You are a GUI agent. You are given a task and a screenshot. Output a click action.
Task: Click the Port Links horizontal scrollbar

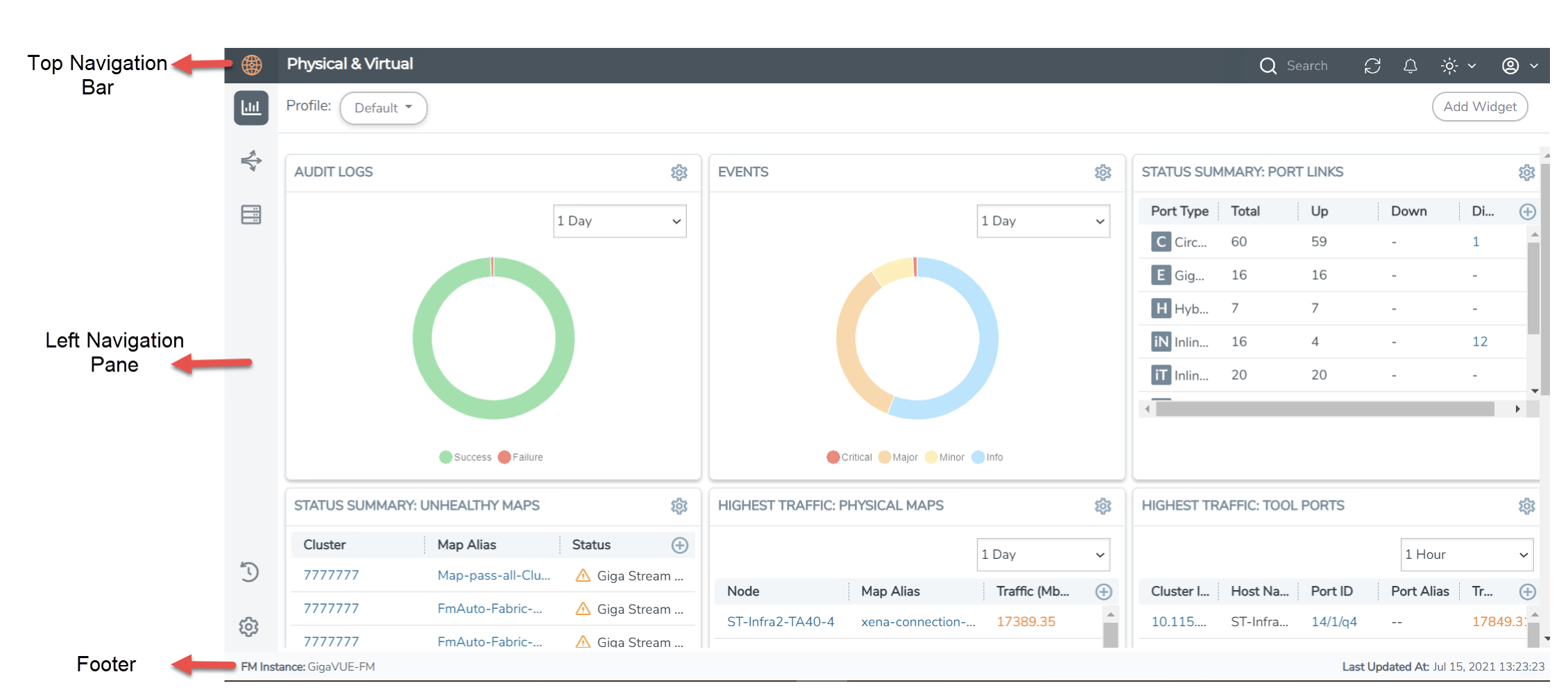point(1324,410)
